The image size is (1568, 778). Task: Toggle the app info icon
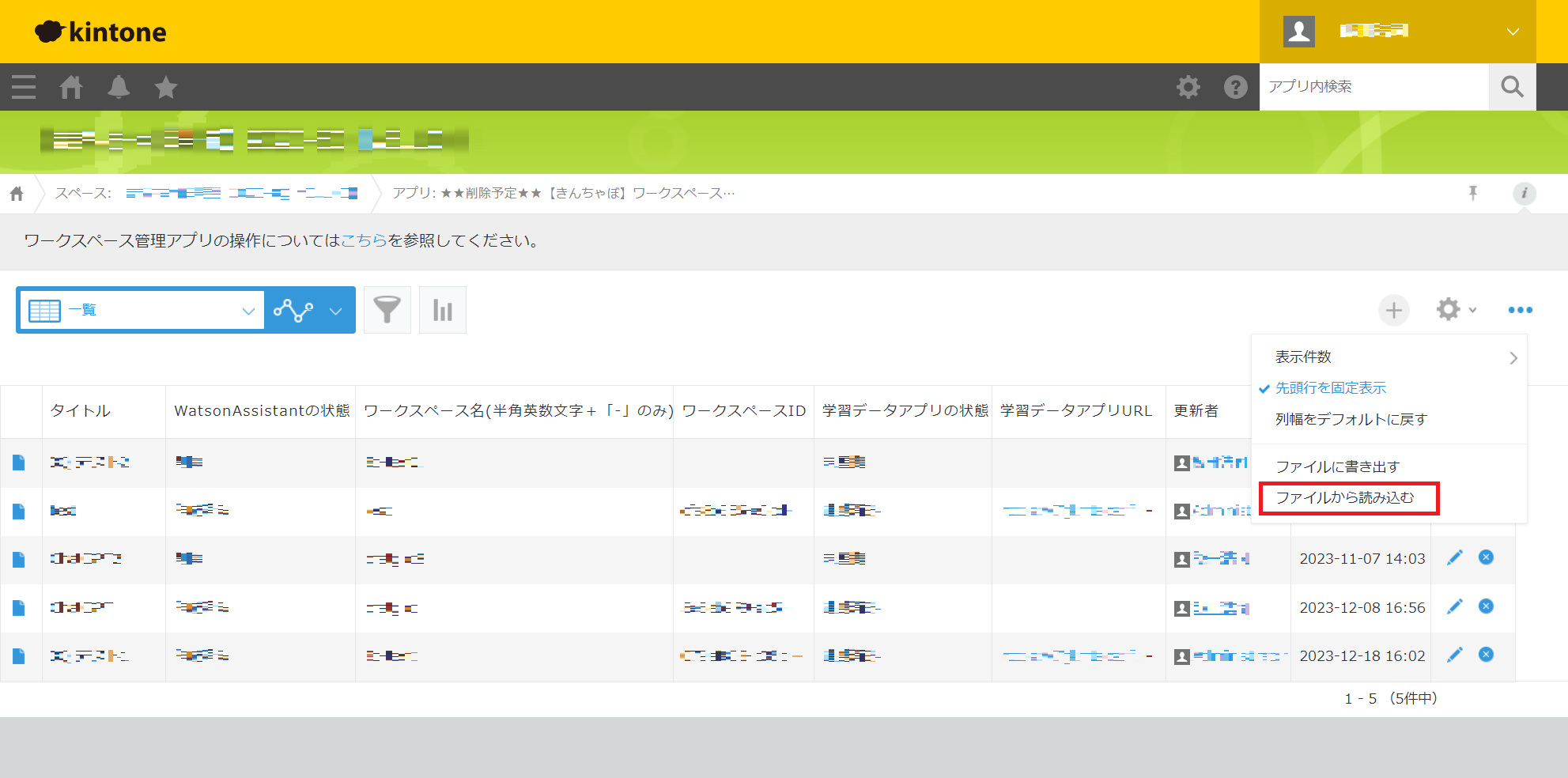(x=1524, y=194)
